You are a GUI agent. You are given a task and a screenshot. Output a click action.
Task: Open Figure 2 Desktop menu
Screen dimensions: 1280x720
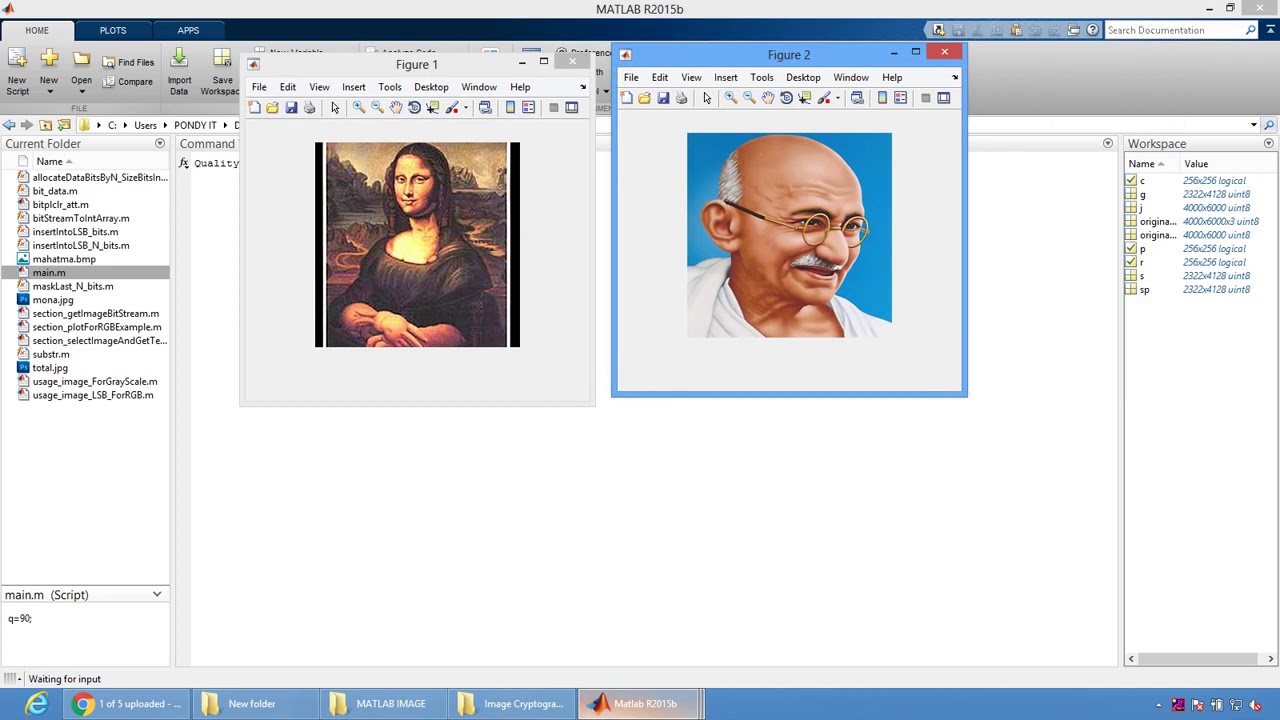coord(803,77)
